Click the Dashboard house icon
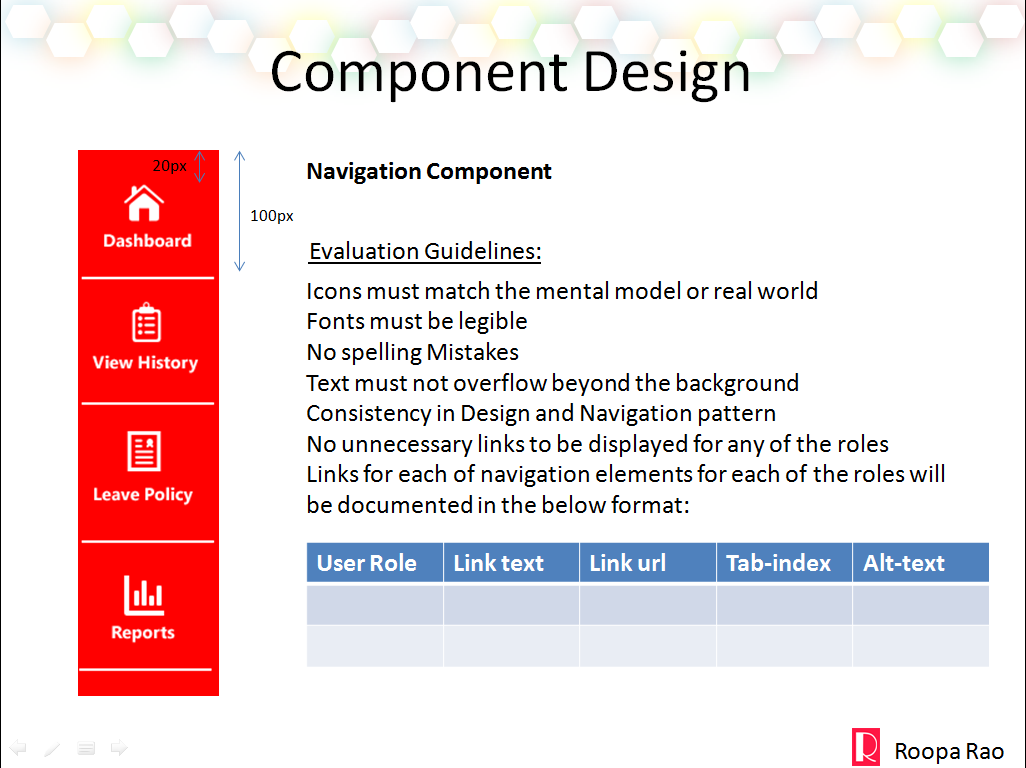The width and height of the screenshot is (1026, 768). (x=144, y=203)
